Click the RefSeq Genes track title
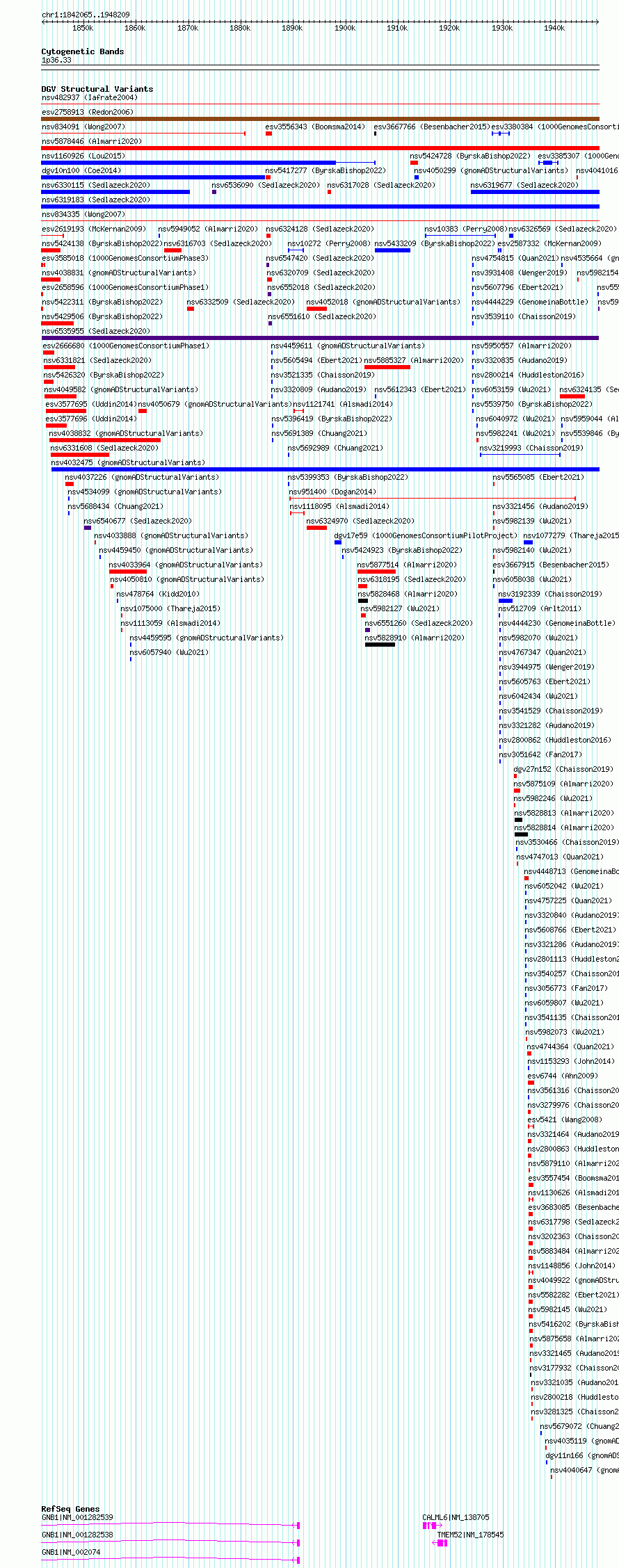The height and width of the screenshot is (1568, 619). tap(70, 1509)
